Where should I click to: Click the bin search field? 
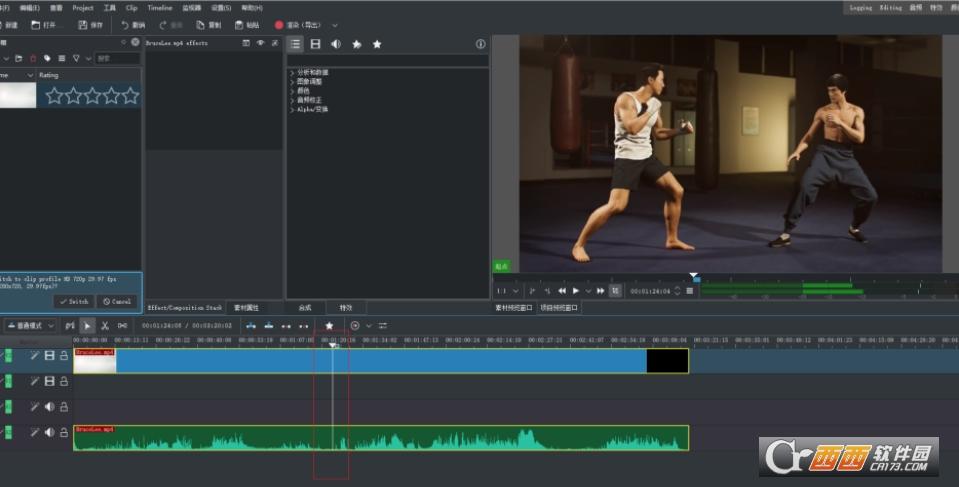(117, 58)
